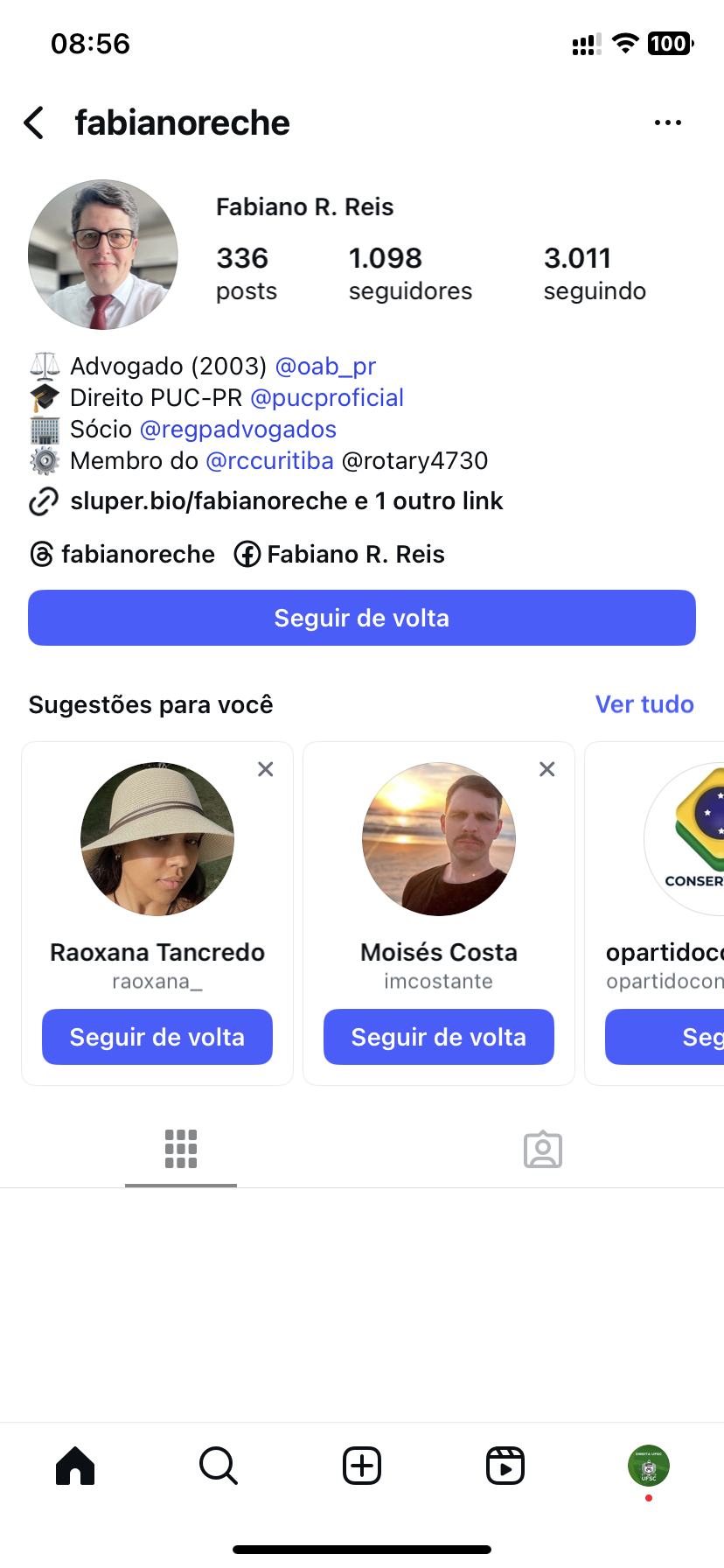View Fabiano's profile picture
724x1568 pixels.
click(x=103, y=255)
